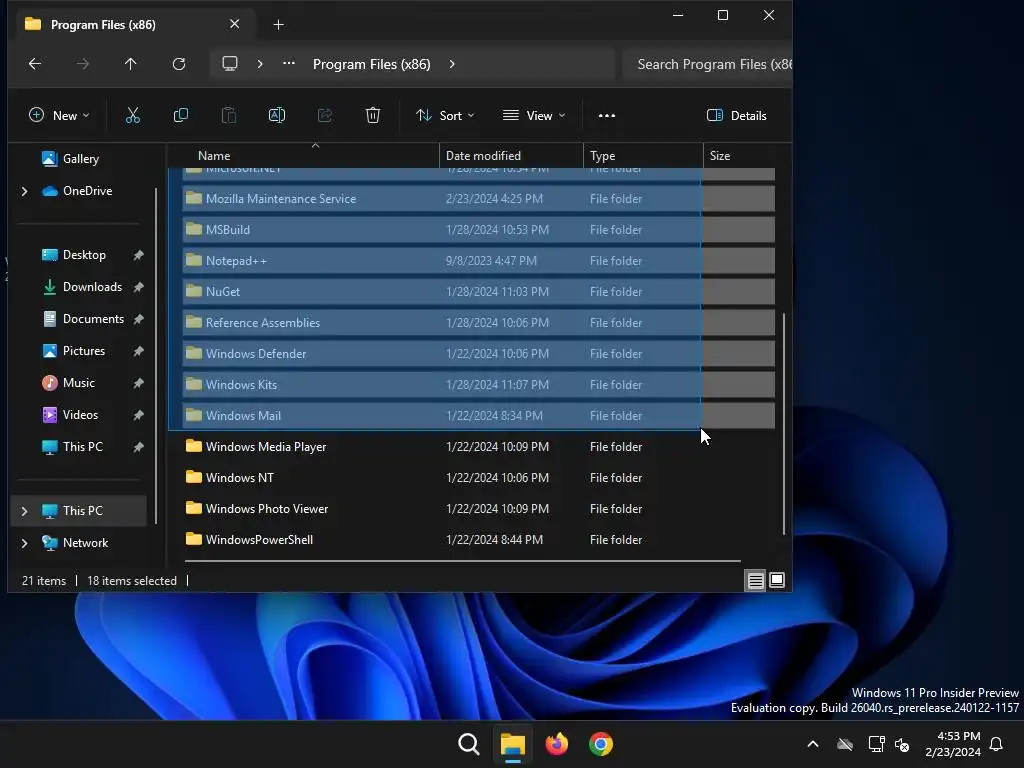Click the network display tray icon
Image resolution: width=1024 pixels, height=768 pixels.
coord(876,744)
